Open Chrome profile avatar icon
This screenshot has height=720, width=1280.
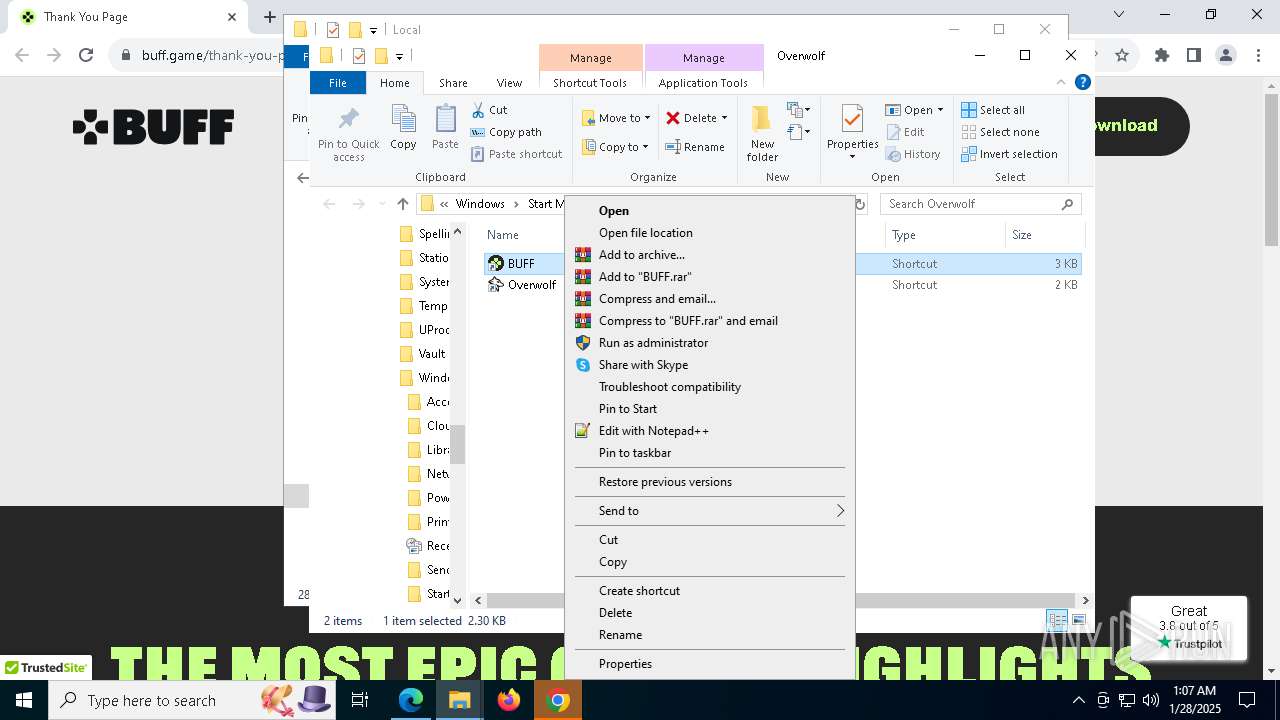1225,55
